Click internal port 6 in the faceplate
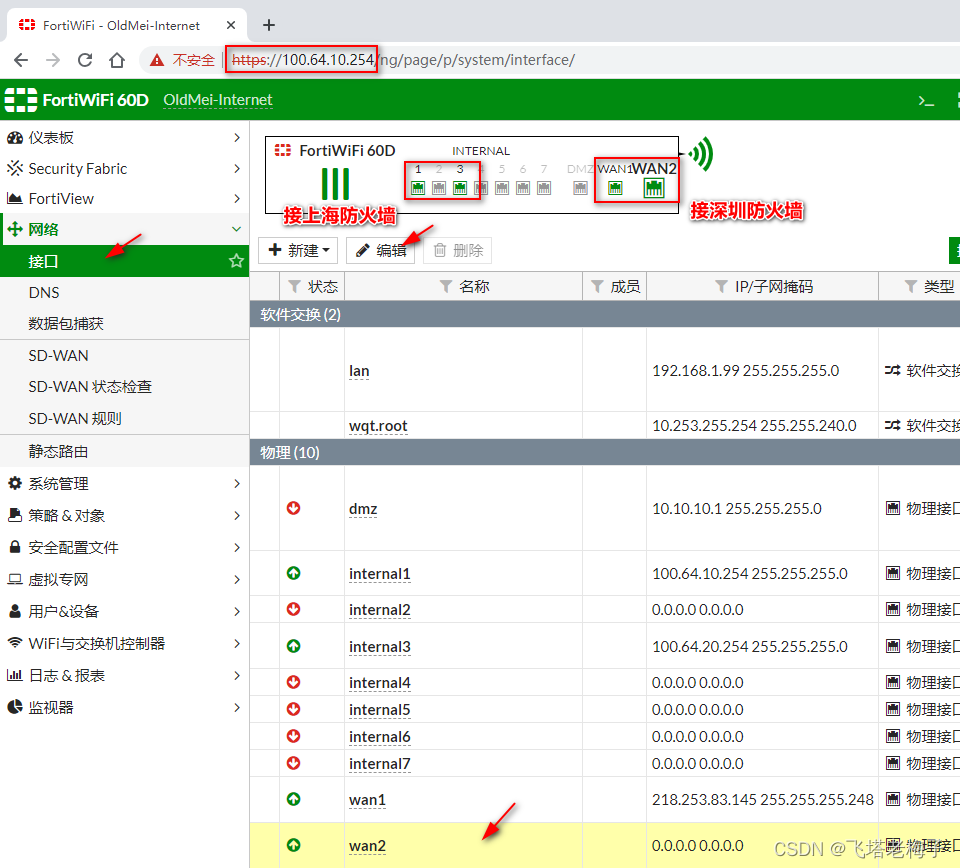The image size is (960, 868). click(523, 188)
